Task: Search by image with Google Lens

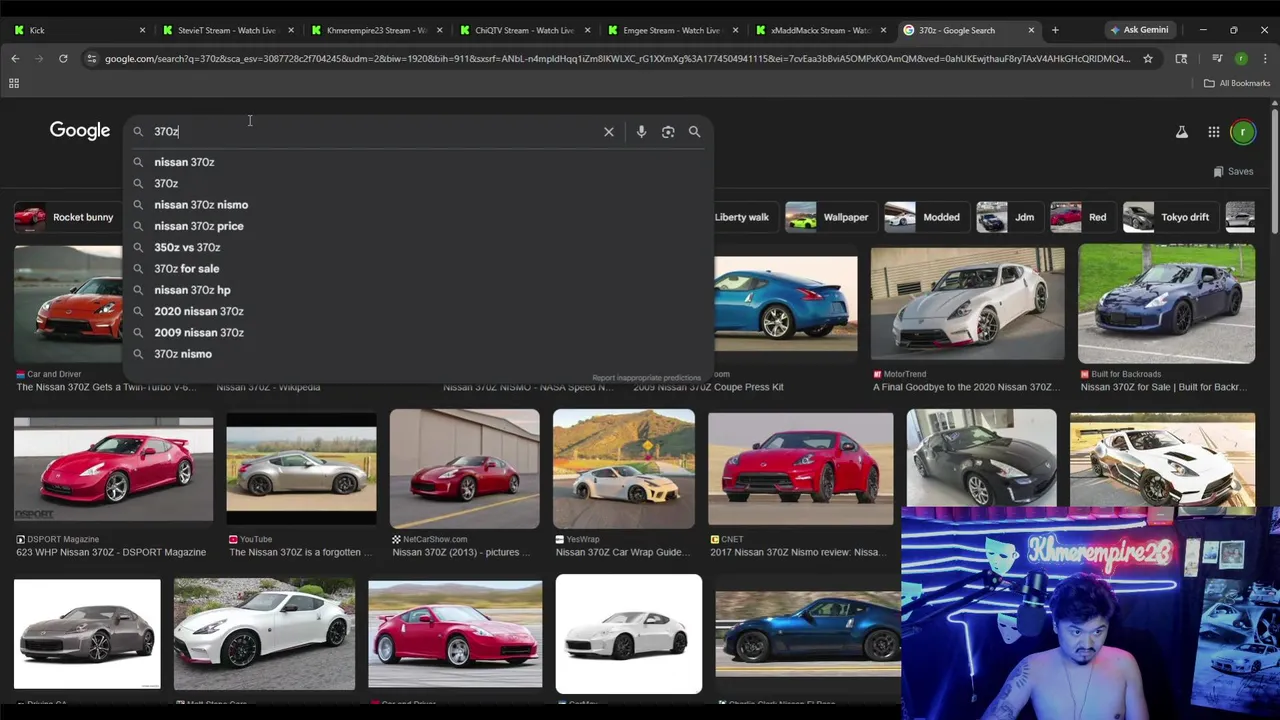Action: (668, 132)
